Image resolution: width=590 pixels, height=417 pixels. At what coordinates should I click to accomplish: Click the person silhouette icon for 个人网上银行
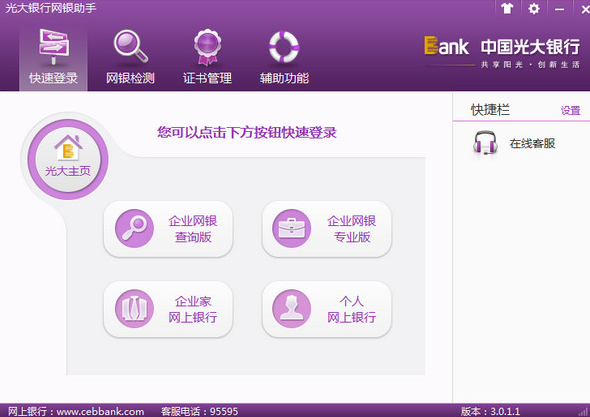tap(292, 309)
